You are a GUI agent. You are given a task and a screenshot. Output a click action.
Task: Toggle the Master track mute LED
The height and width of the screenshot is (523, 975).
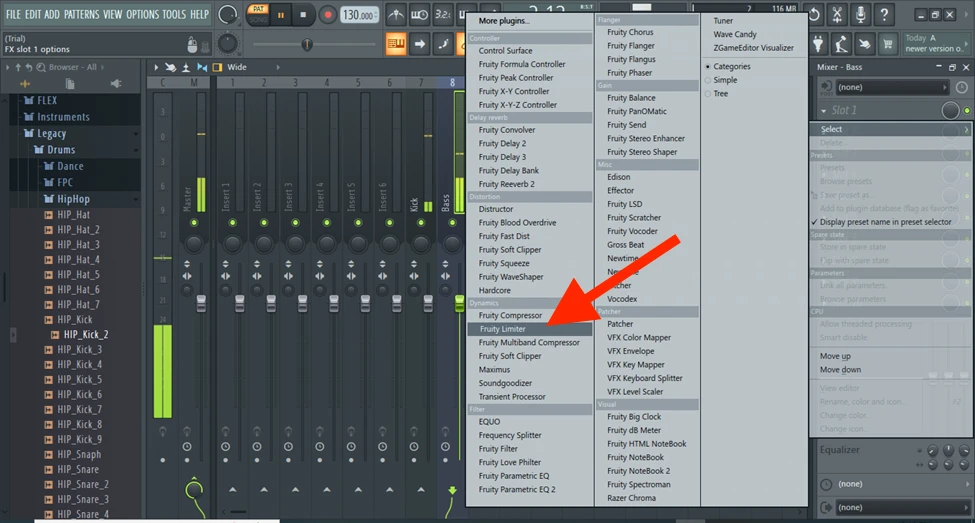(x=194, y=222)
